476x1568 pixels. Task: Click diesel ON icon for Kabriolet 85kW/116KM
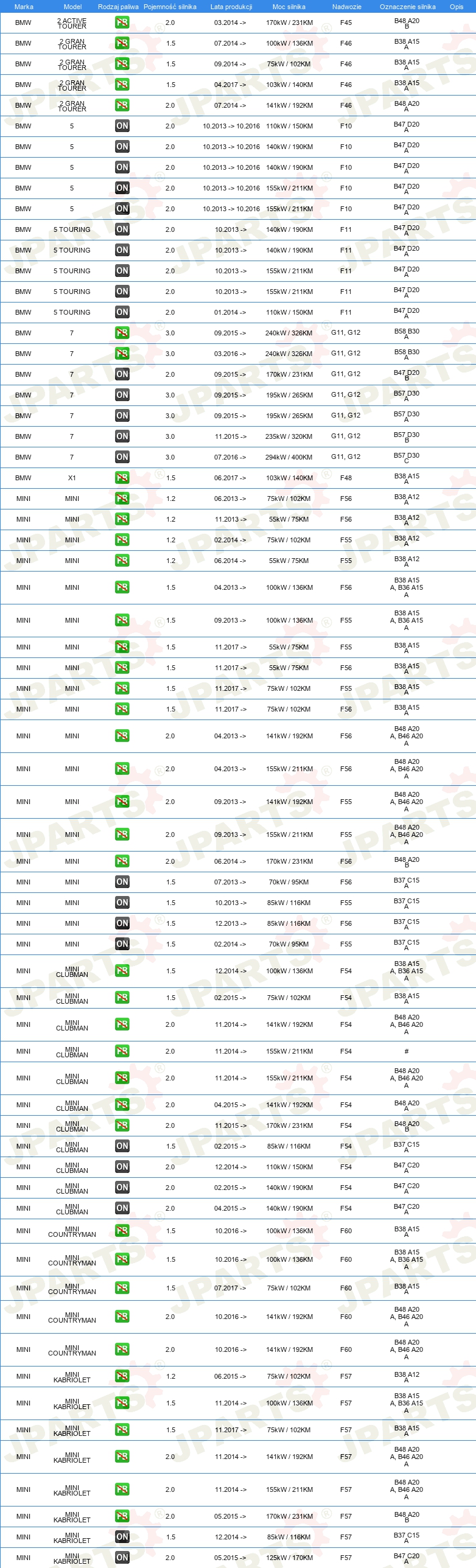pyautogui.click(x=122, y=1537)
